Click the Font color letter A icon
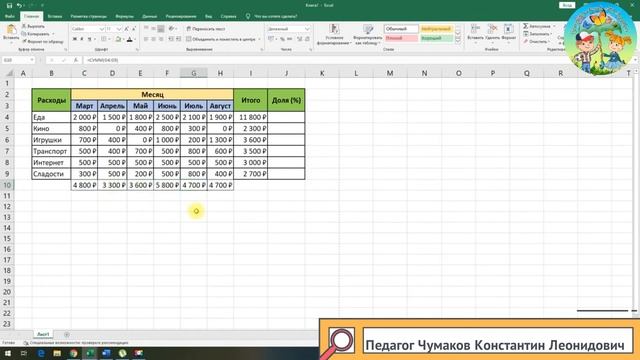640x360 pixels. point(129,39)
